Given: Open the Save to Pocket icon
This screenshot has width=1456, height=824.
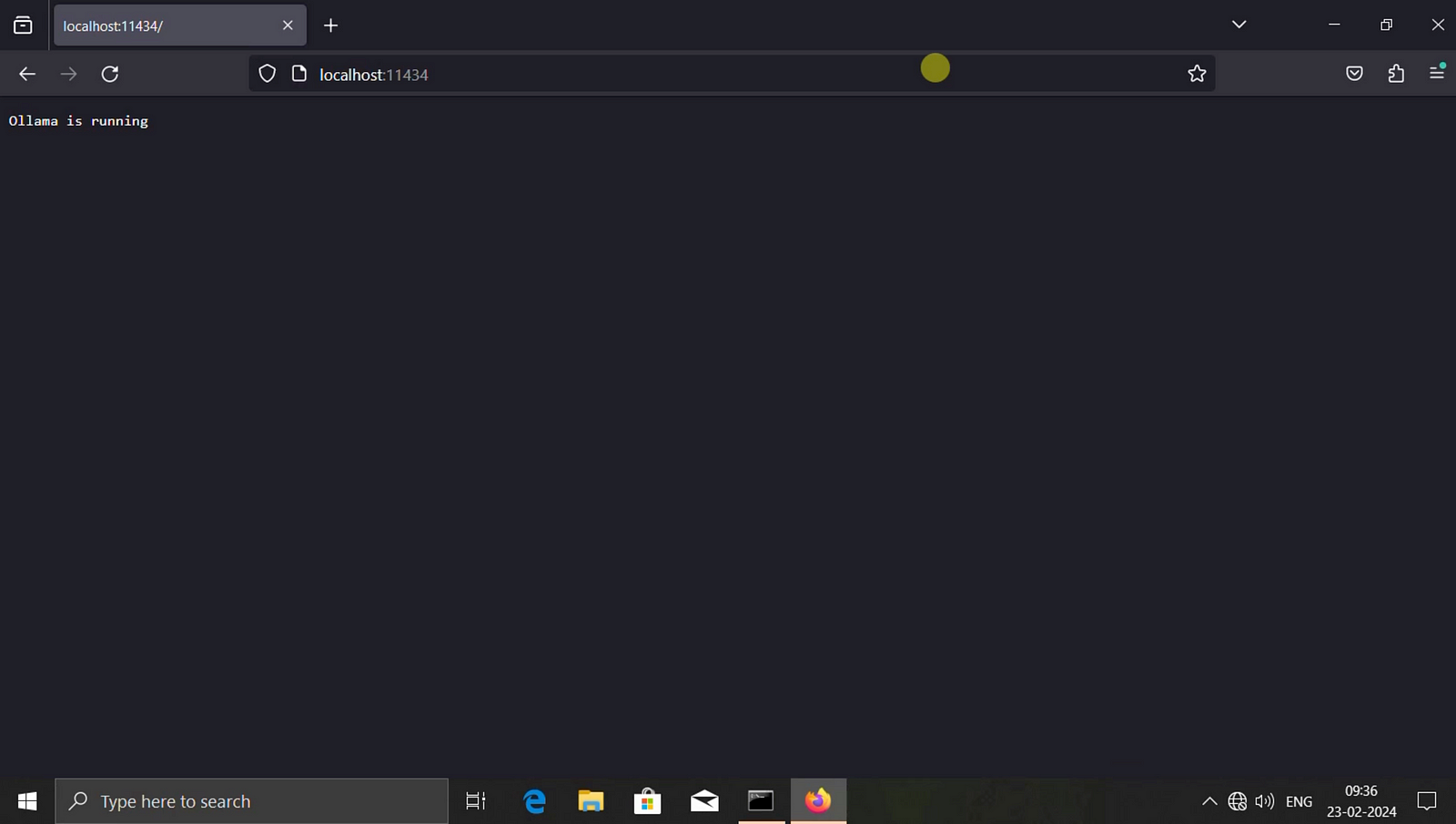Looking at the screenshot, I should pos(1354,74).
